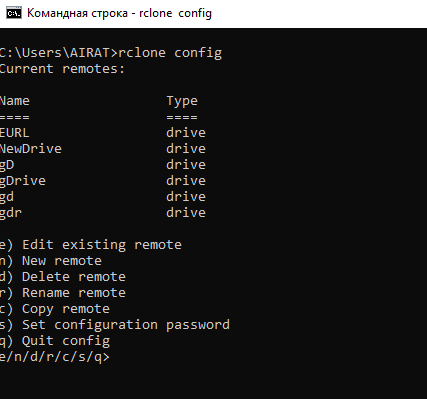Click the 'drive' type in gdr row
Image resolution: width=427 pixels, height=399 pixels.
[186, 213]
